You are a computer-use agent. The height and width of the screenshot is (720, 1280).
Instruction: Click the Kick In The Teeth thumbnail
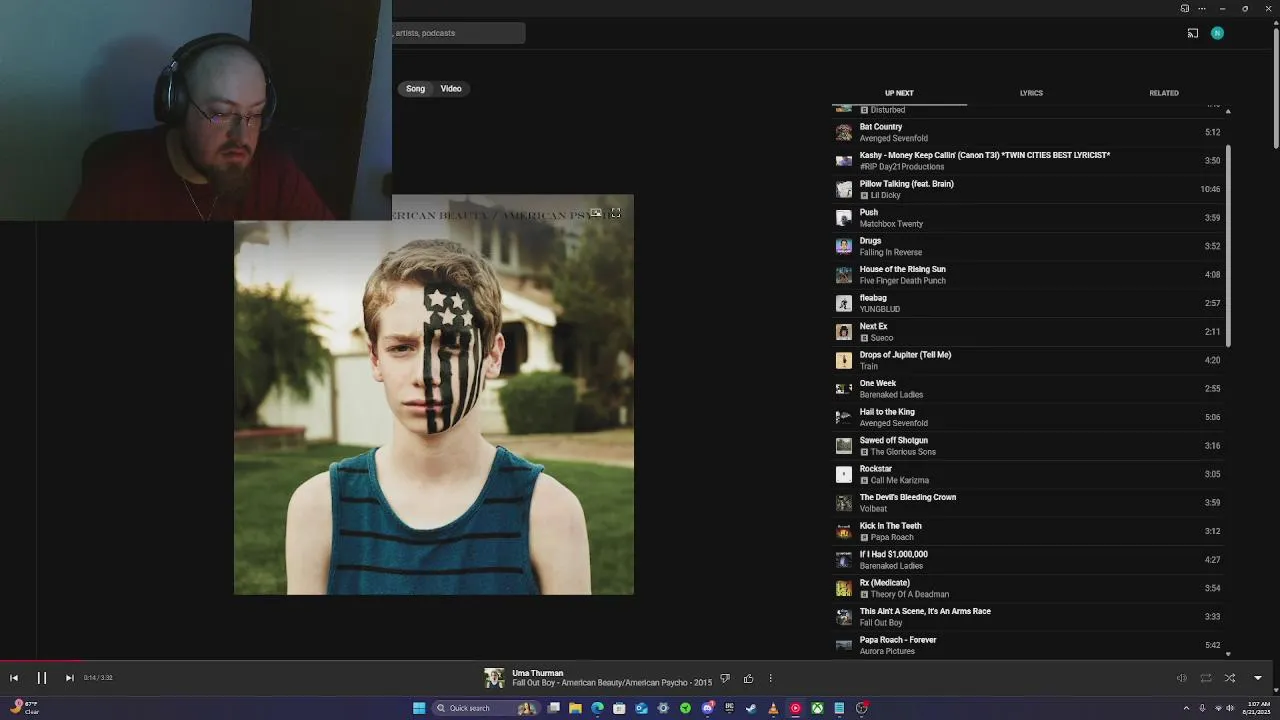pos(844,531)
